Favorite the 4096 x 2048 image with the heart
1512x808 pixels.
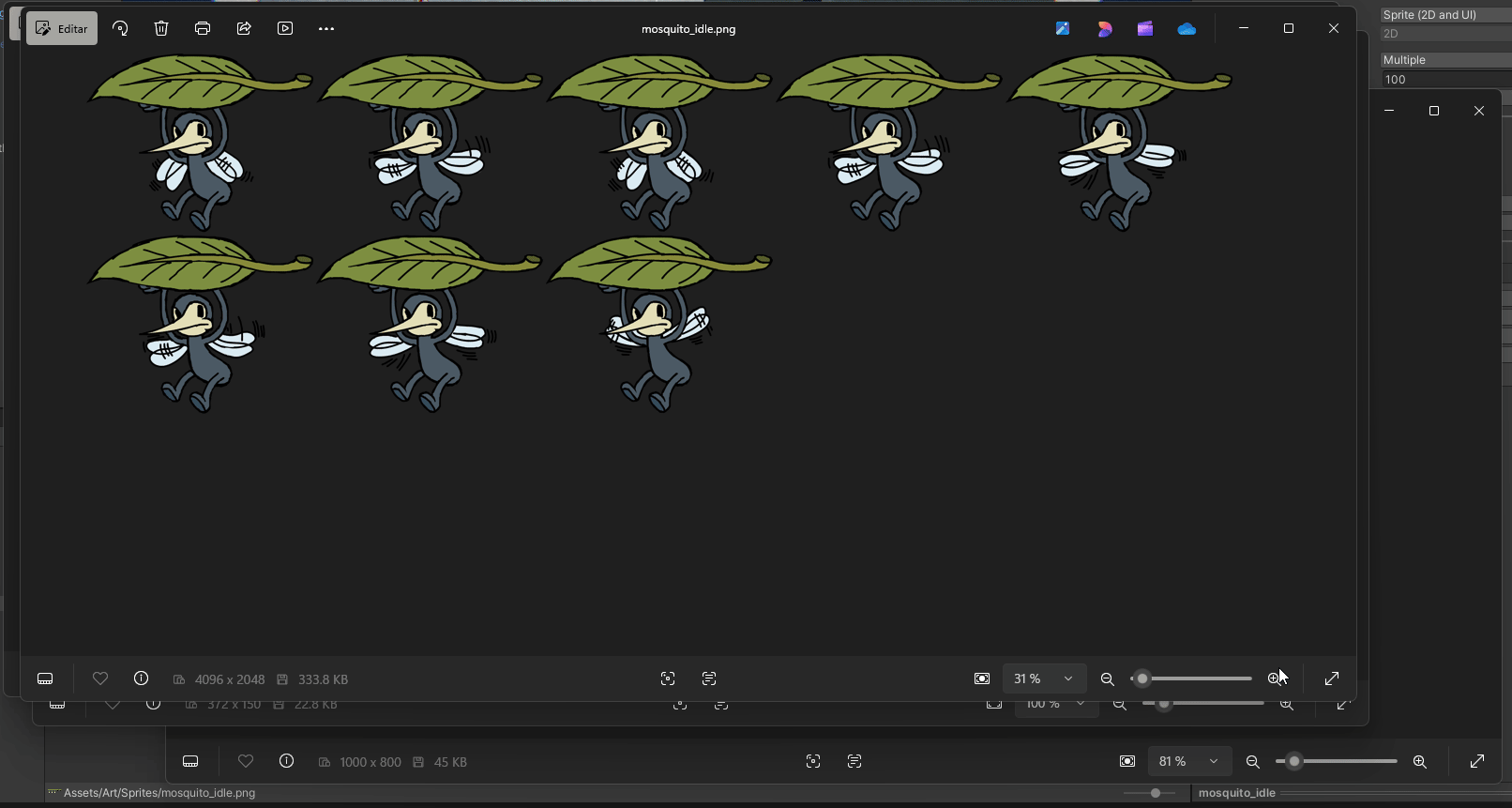(x=100, y=678)
